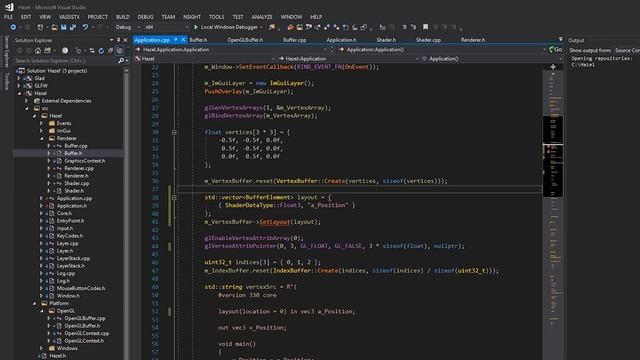Screen dimensions: 640x360
Task: Open the ANALYZE menu
Action: pyautogui.click(x=262, y=17)
